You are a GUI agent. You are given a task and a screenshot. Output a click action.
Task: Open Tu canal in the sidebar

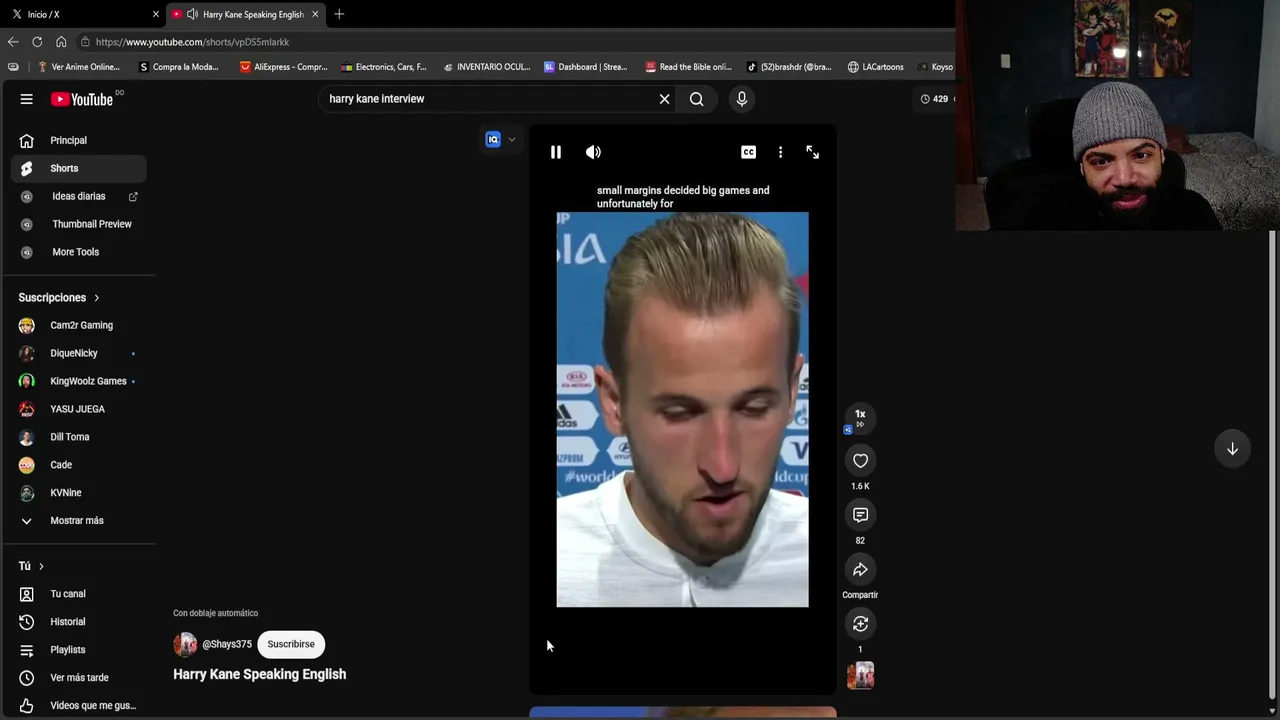coord(78,594)
